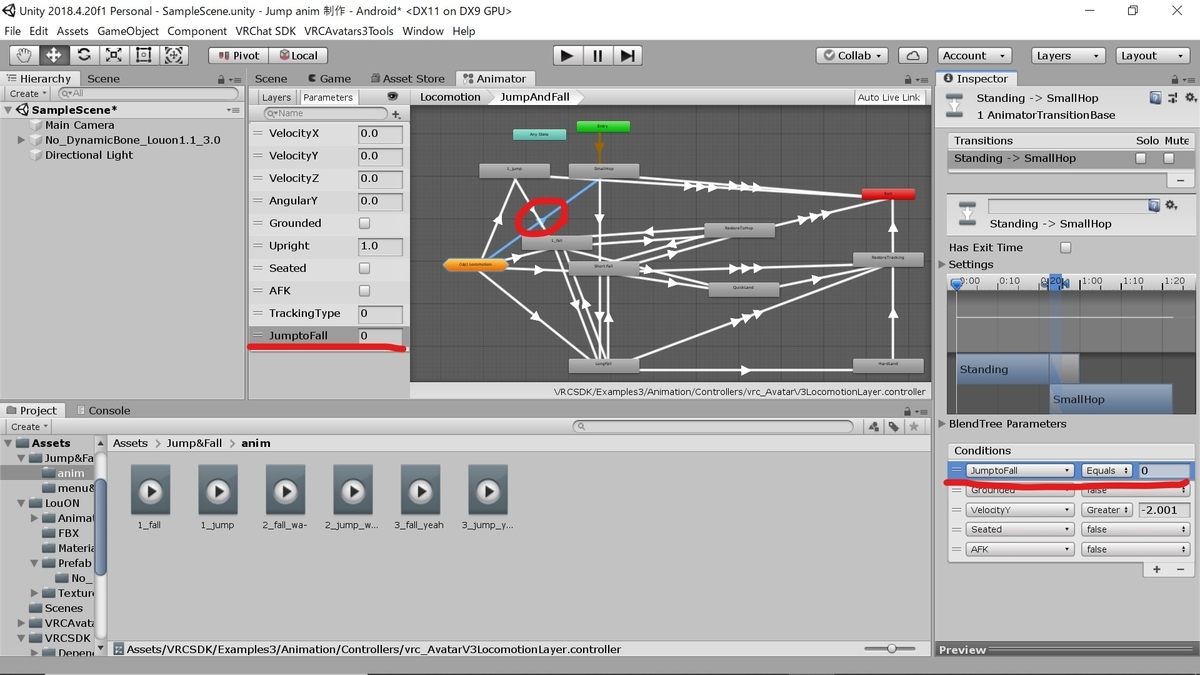The image size is (1200, 675).
Task: Open Inspector preset selector icon
Action: pos(1173,98)
